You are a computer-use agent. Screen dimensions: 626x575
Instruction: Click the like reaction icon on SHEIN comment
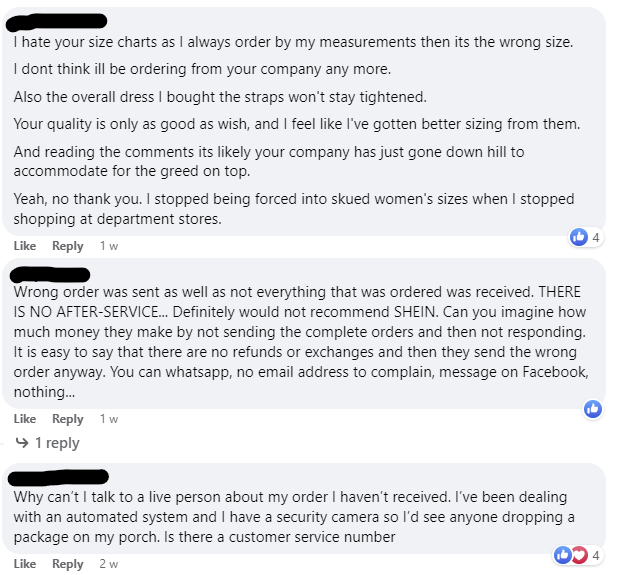coord(593,409)
